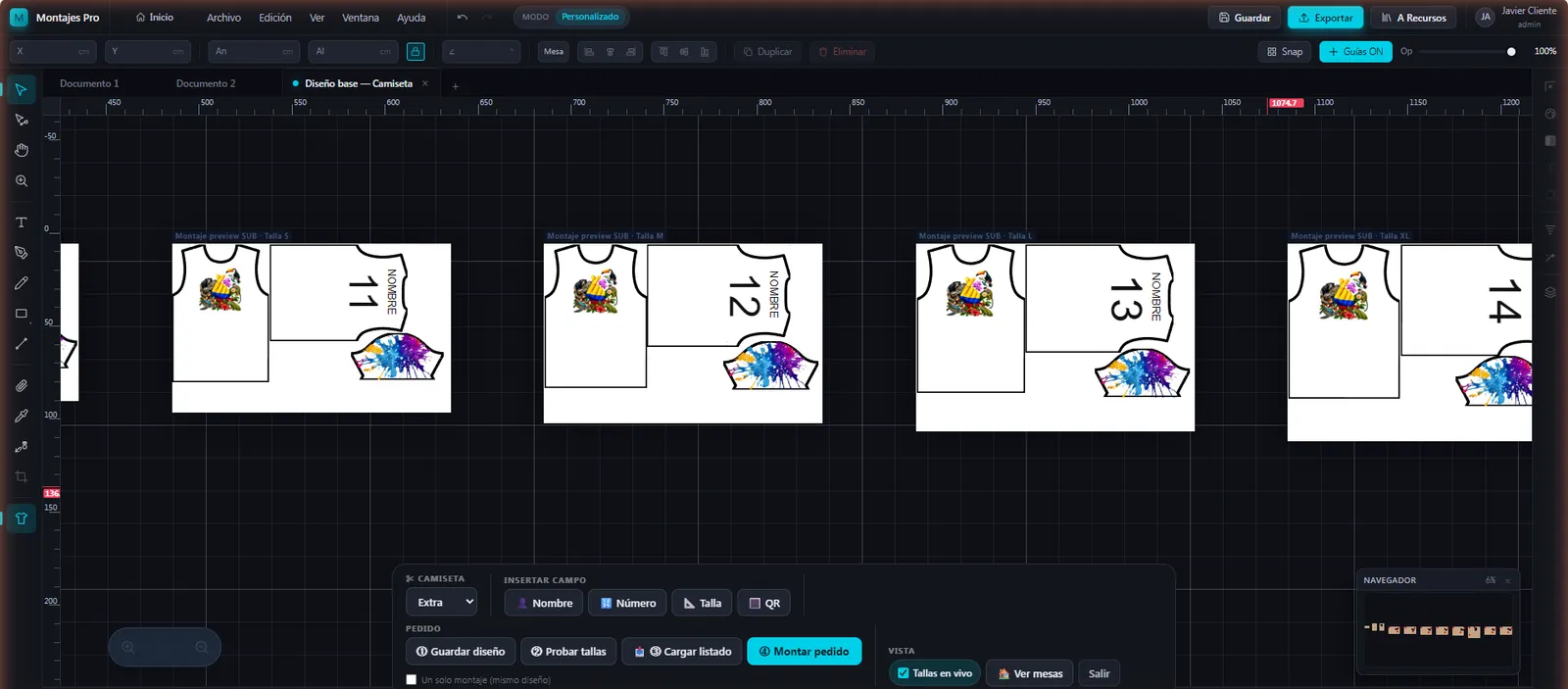Image resolution: width=1568 pixels, height=689 pixels.
Task: Toggle the aspect ratio lock icon
Action: pos(416,52)
